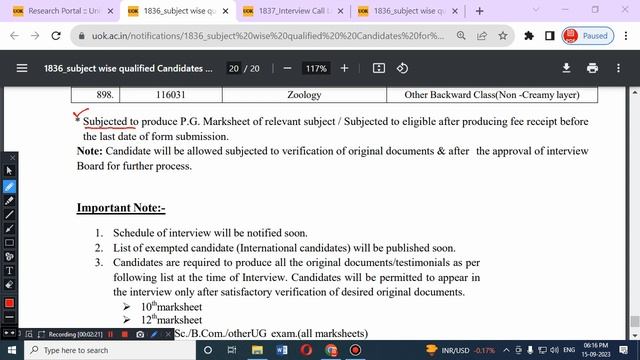Select the arrow drawing tool
This screenshot has width=640, height=360.
[9, 229]
